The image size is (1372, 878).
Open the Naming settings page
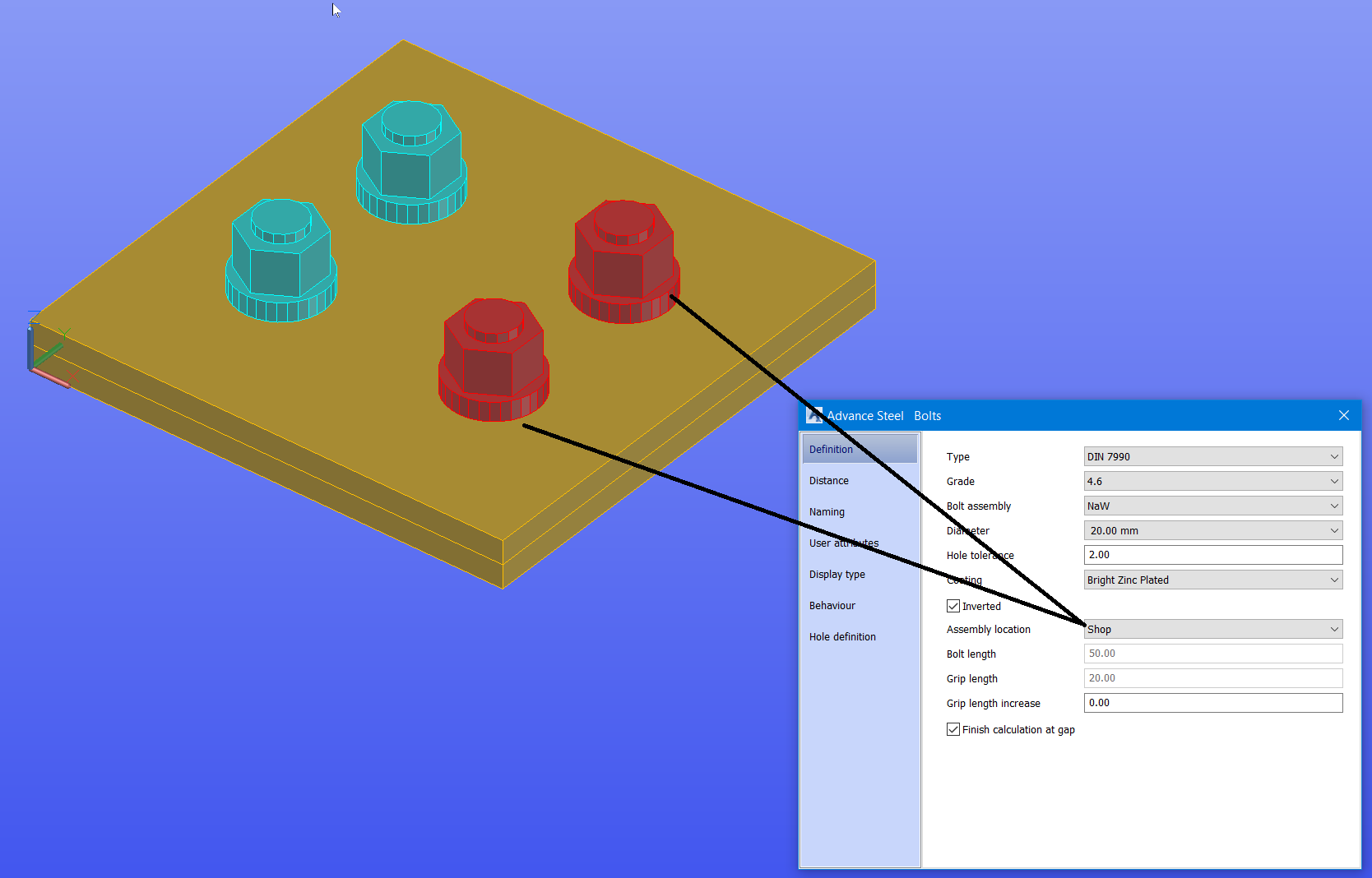827,511
